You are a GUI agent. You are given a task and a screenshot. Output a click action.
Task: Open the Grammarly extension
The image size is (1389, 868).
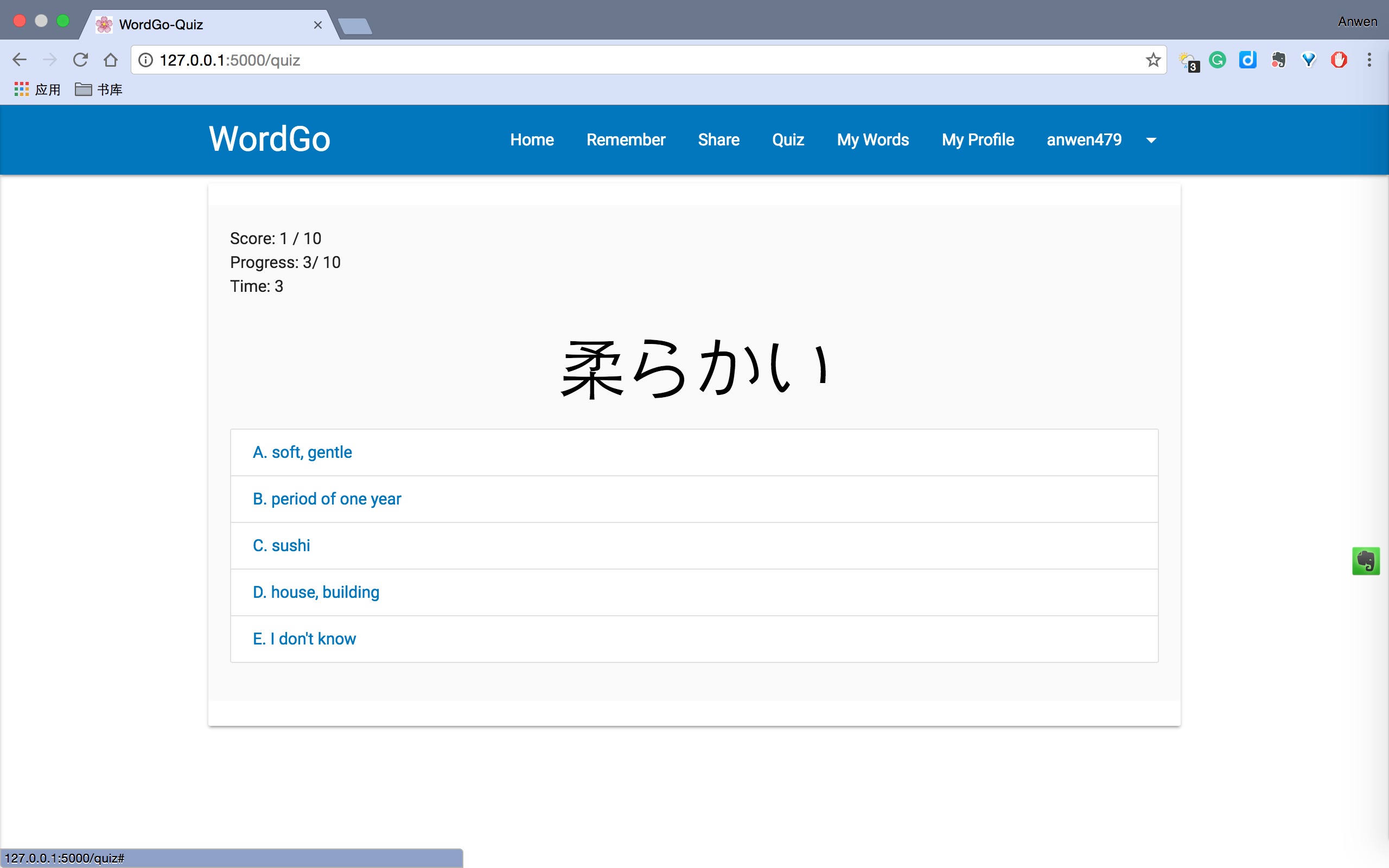click(1218, 60)
